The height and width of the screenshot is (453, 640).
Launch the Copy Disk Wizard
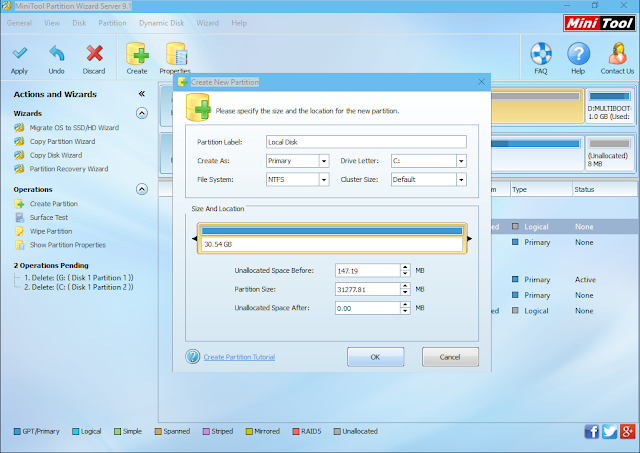(x=56, y=155)
